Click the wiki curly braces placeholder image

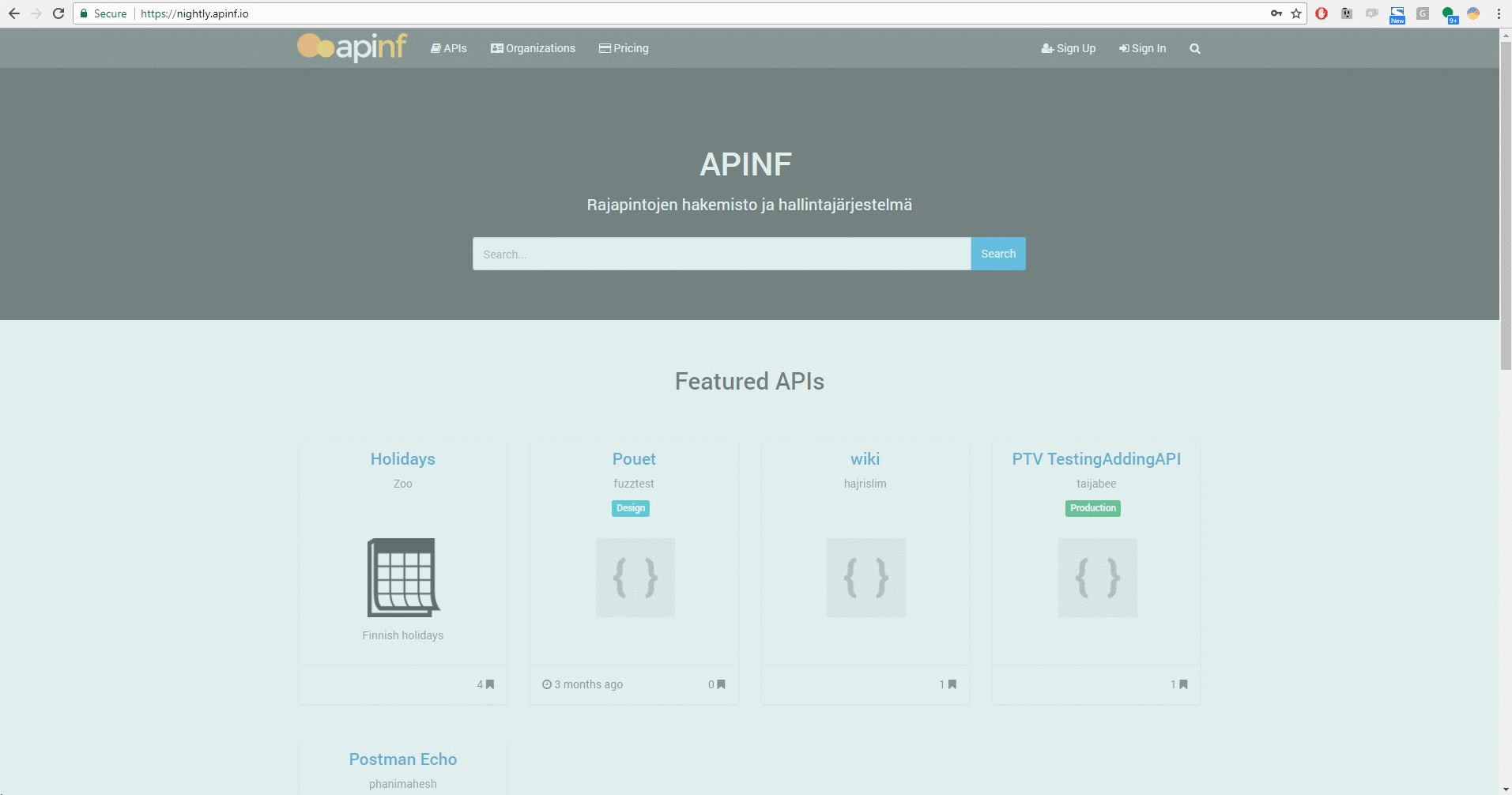866,578
